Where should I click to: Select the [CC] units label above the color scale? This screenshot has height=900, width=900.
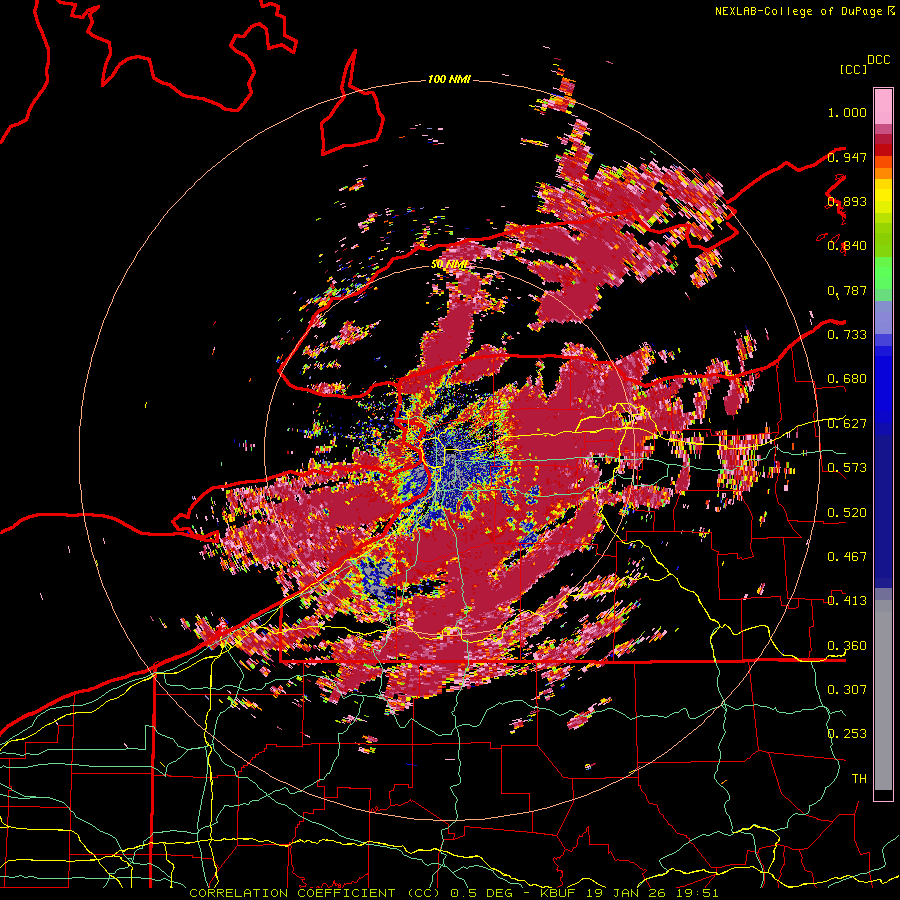853,69
